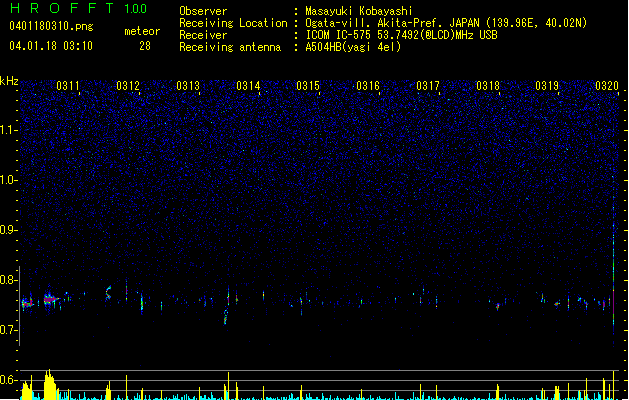Click antenna value A504HB(yagi 4el)
The width and height of the screenshot is (629, 400).
click(x=353, y=47)
